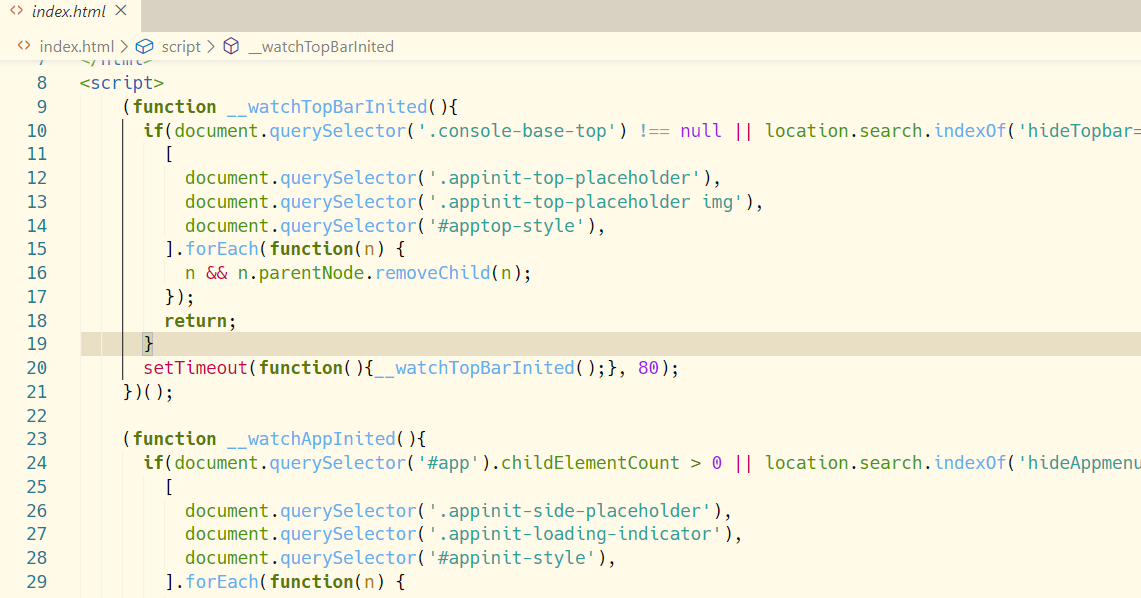Close the index.html editor tab
1141x598 pixels.
pyautogui.click(x=122, y=11)
